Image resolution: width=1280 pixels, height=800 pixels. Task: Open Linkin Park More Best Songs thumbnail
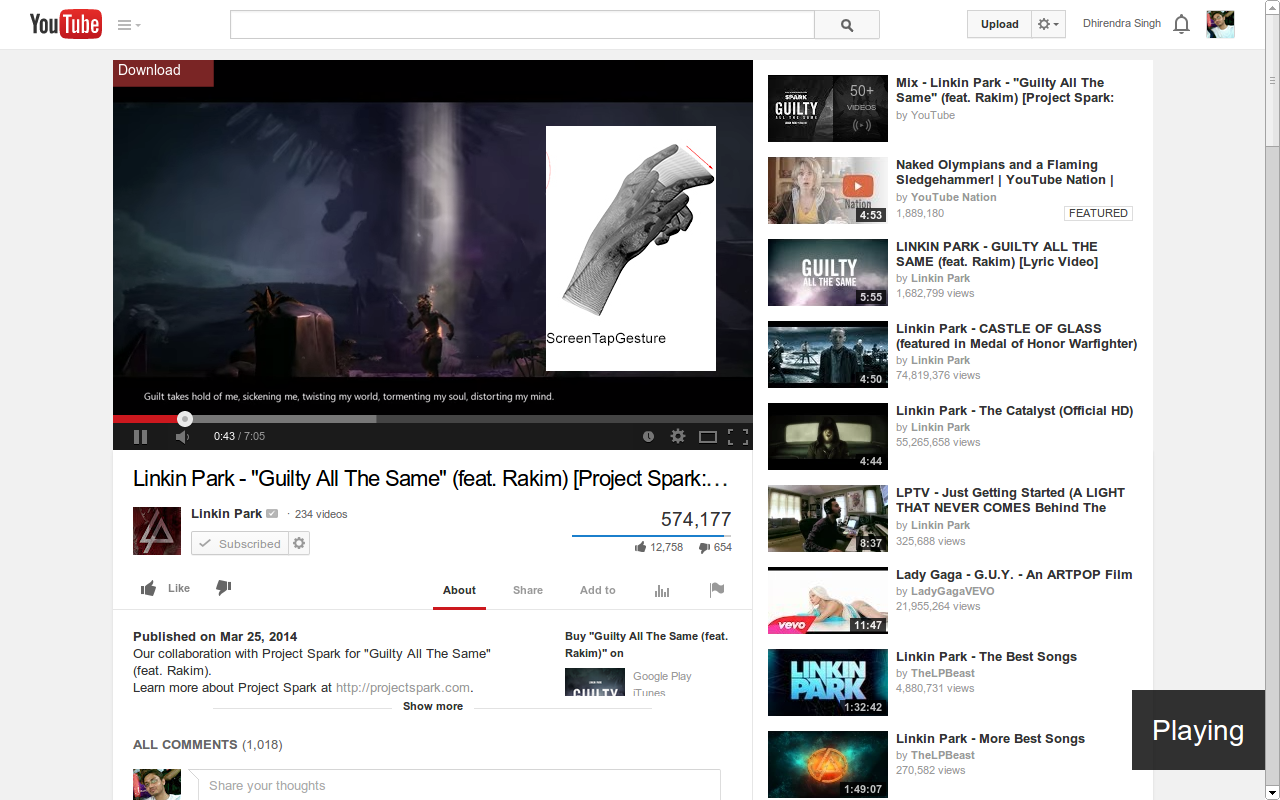(x=828, y=764)
